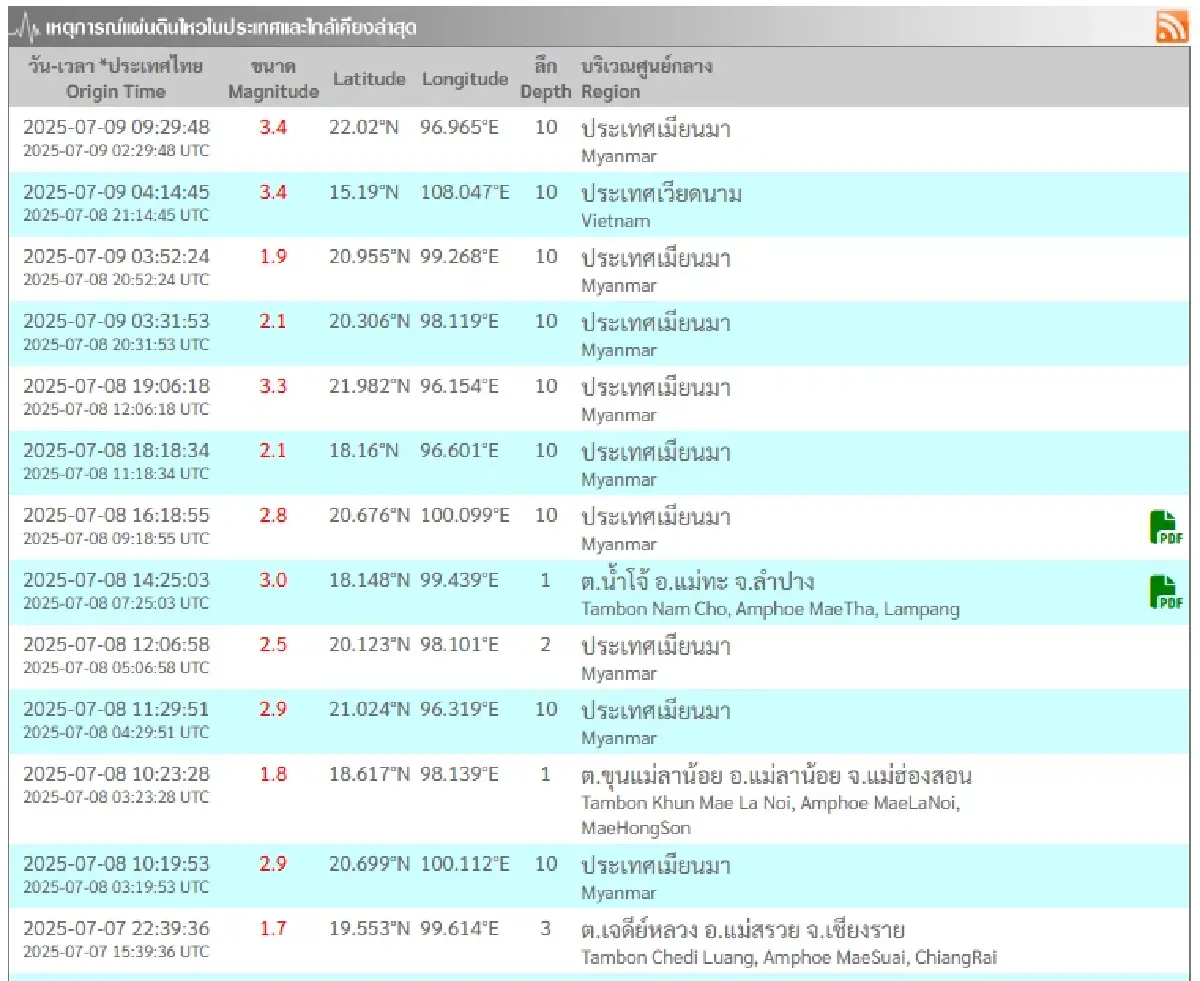This screenshot has width=1200, height=981.
Task: Click magnitude 3.3 value on 19:06:18 event
Action: pyautogui.click(x=273, y=387)
